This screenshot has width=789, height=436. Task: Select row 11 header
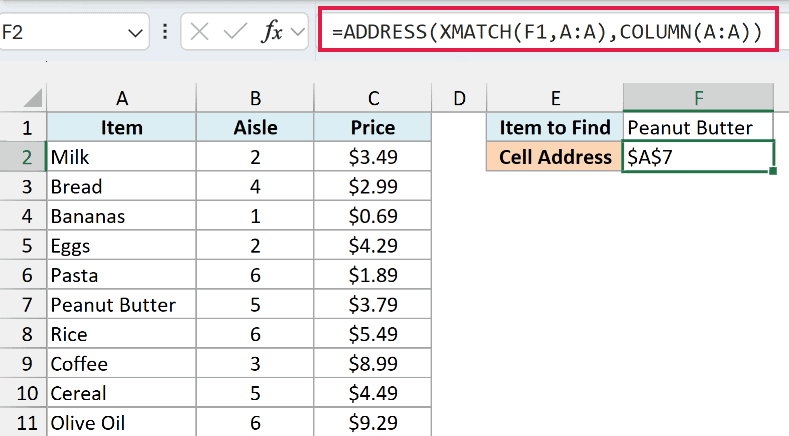point(23,422)
